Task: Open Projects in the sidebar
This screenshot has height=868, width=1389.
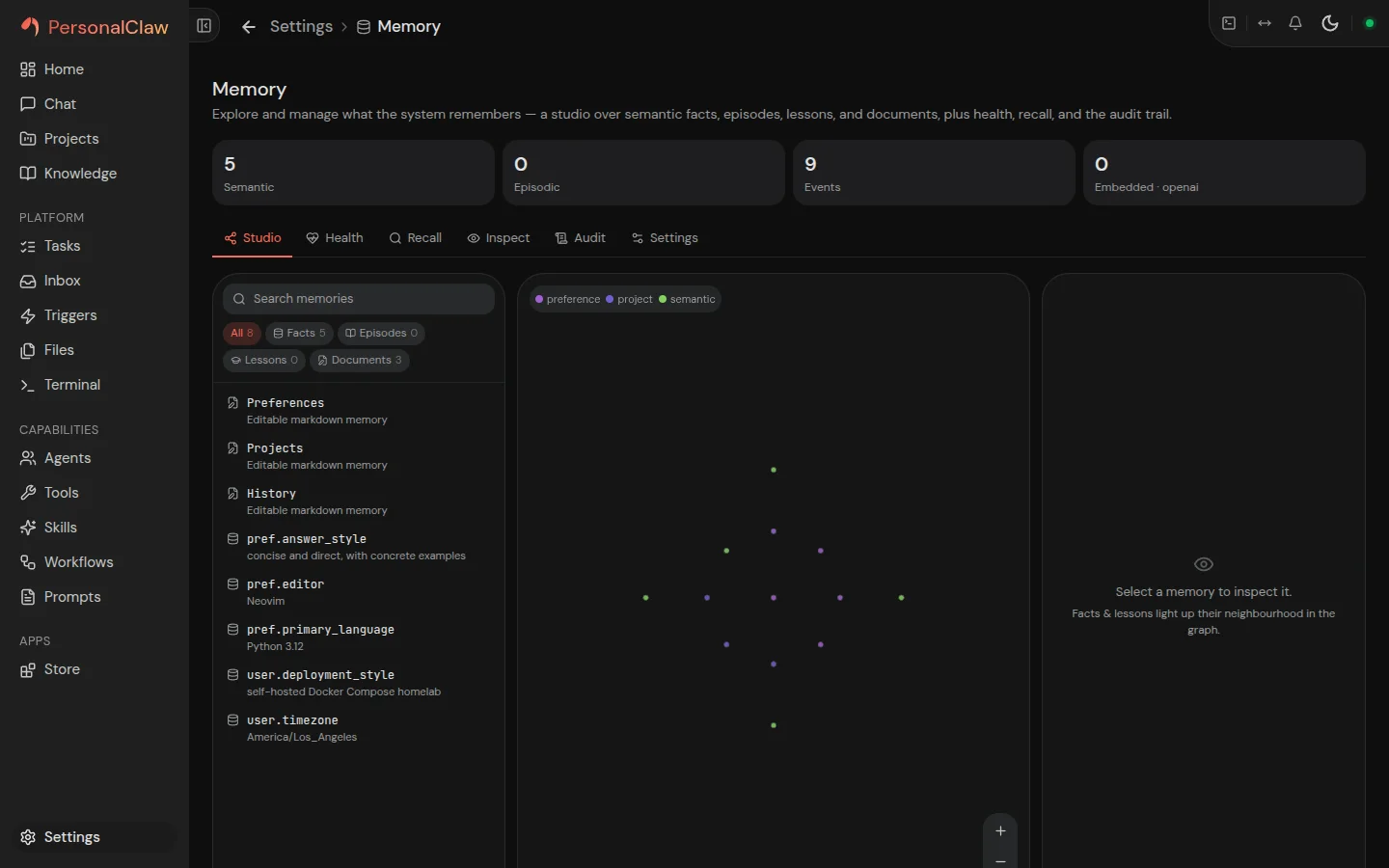Action: 95,139
